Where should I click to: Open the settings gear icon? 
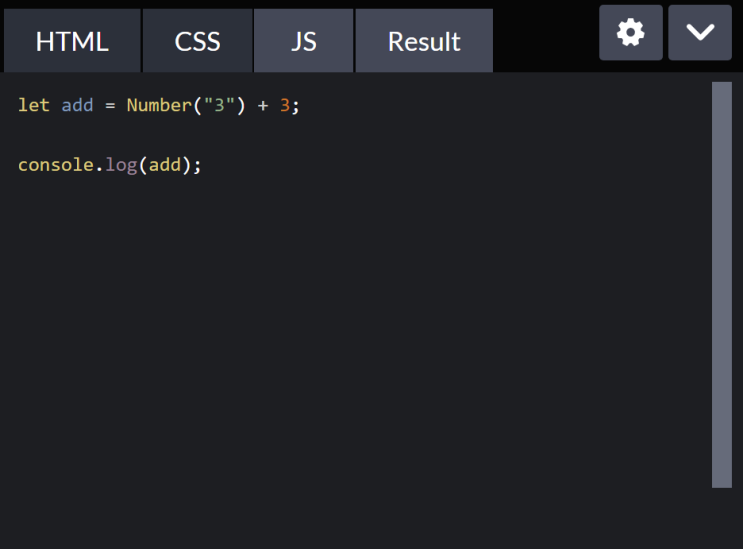click(630, 33)
